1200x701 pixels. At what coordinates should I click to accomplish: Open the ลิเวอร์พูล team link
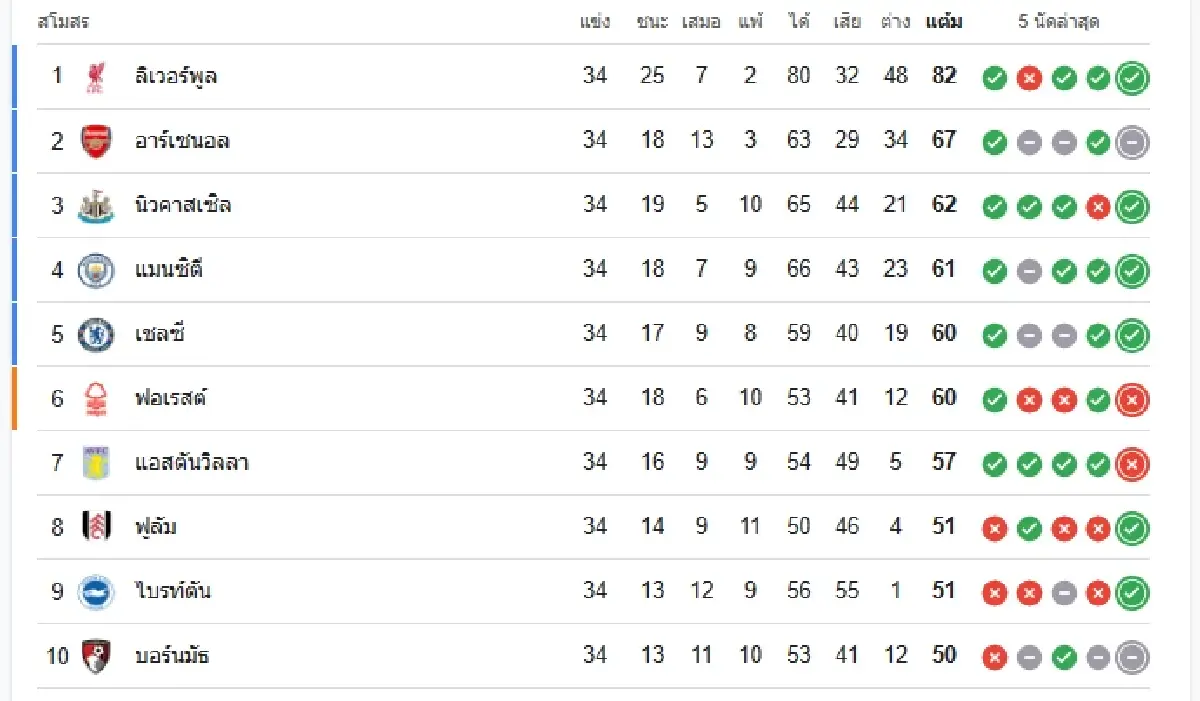(x=176, y=76)
